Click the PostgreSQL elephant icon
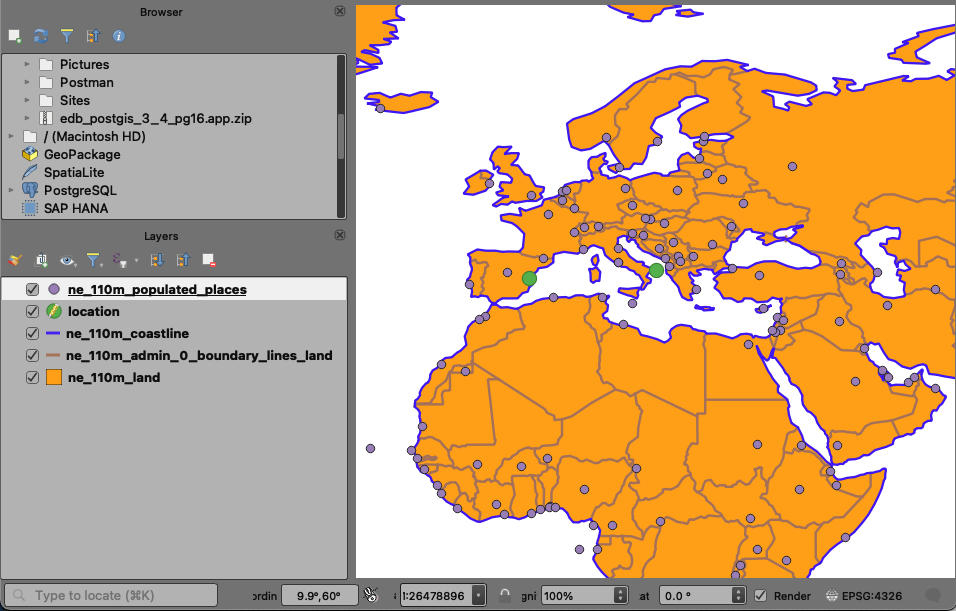956x611 pixels. click(x=29, y=190)
